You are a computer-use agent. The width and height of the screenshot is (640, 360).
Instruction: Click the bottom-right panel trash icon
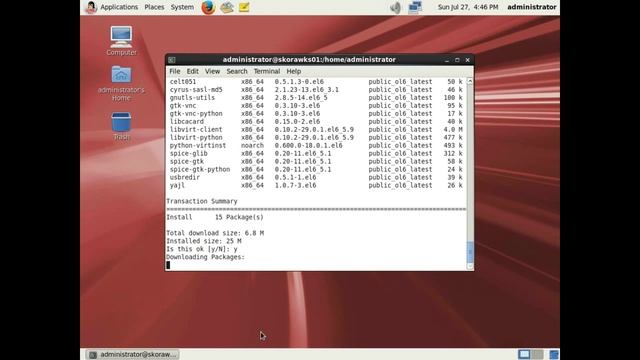click(x=553, y=354)
